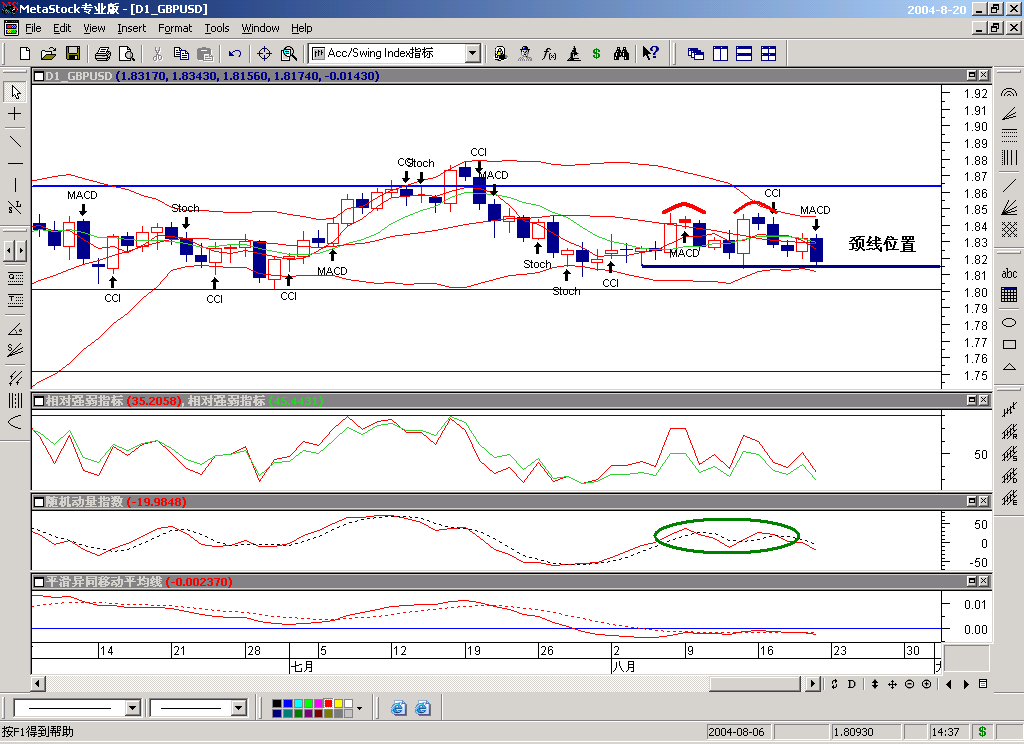Select the arrow pointer tool
The image size is (1024, 744).
pyautogui.click(x=15, y=92)
